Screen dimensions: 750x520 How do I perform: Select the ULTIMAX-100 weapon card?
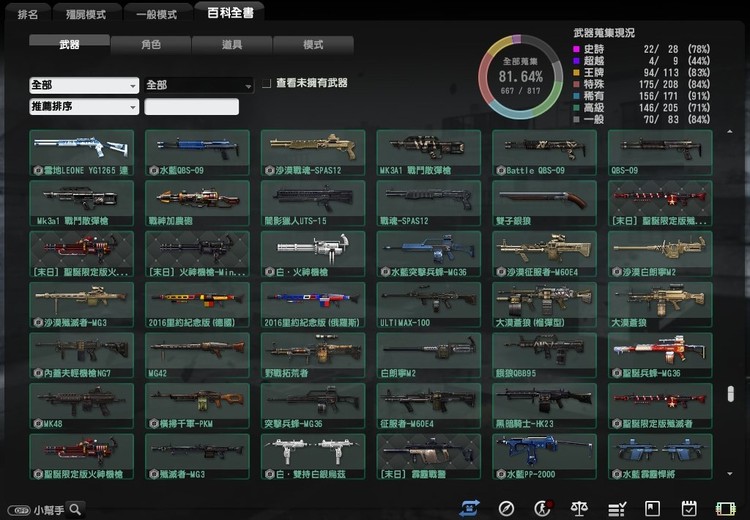[x=429, y=305]
